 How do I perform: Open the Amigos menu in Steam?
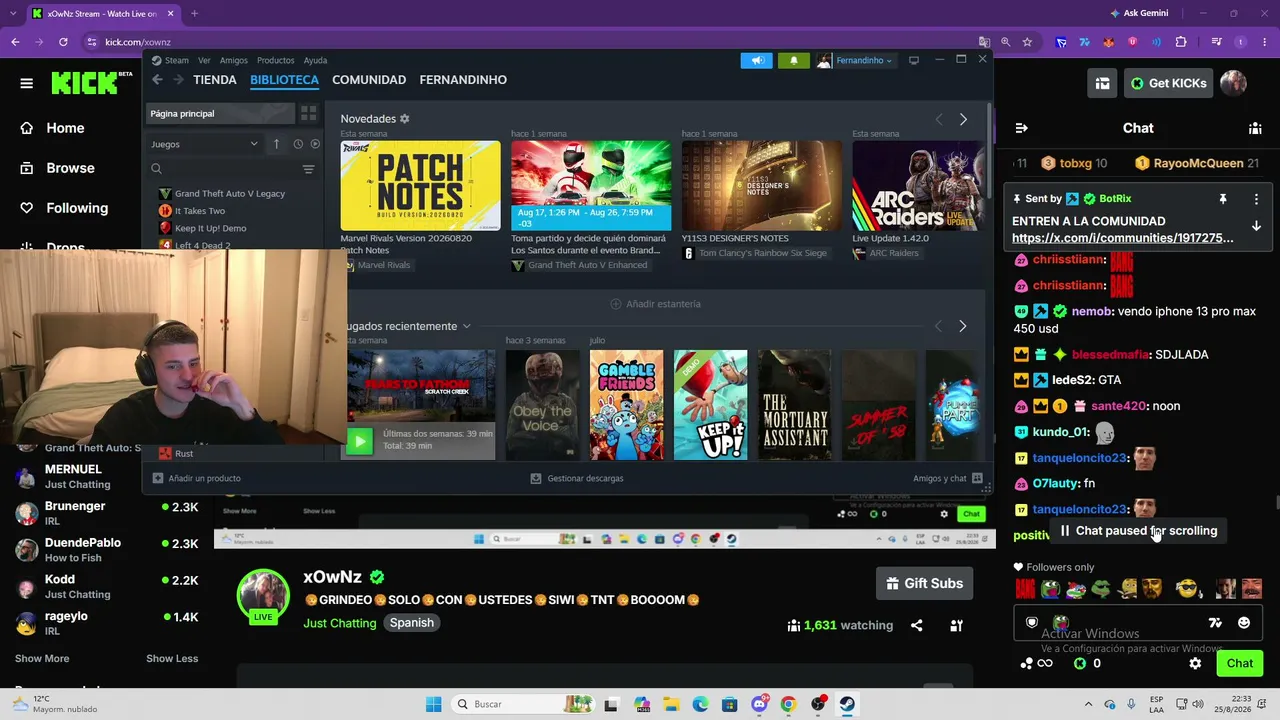233,60
